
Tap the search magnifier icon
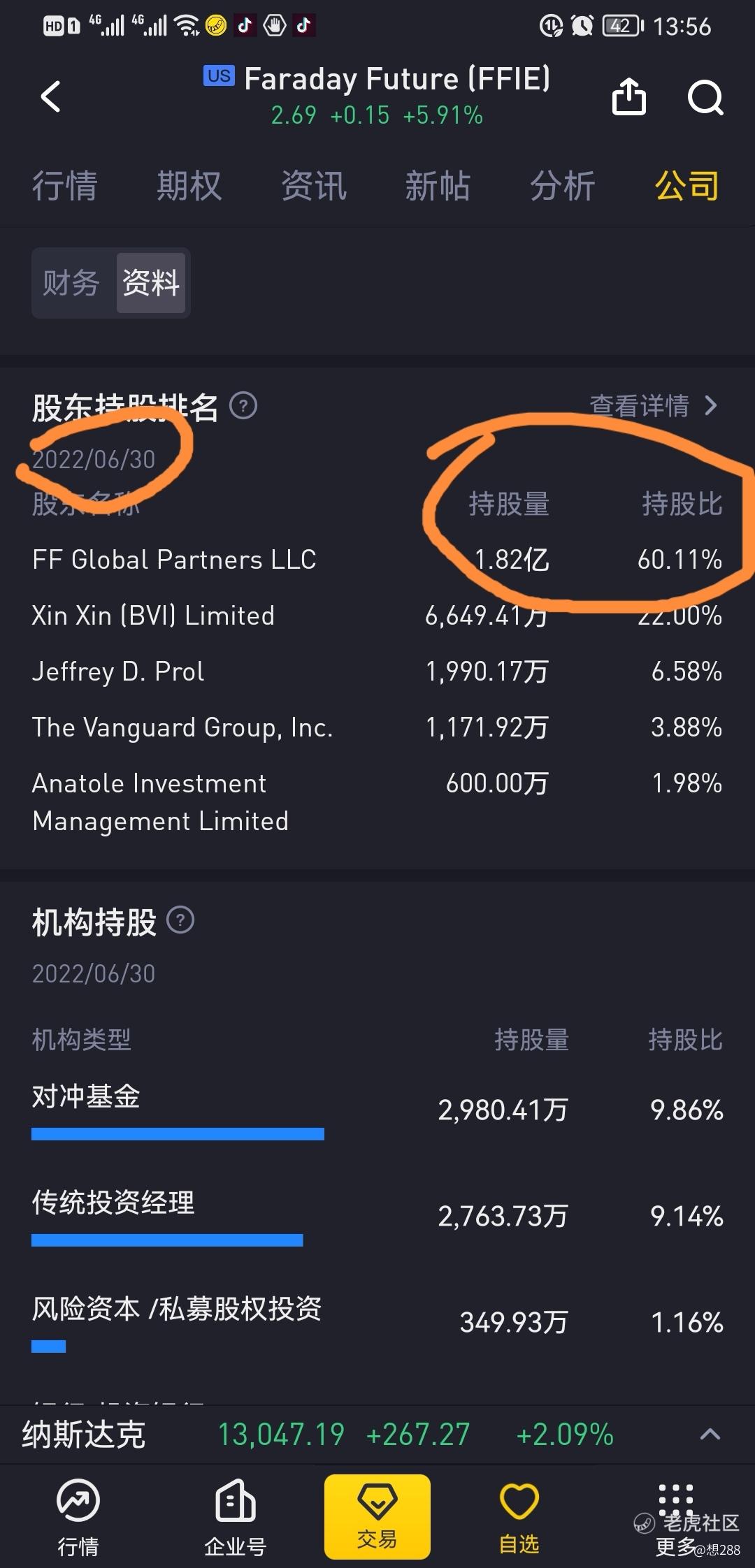tap(705, 97)
